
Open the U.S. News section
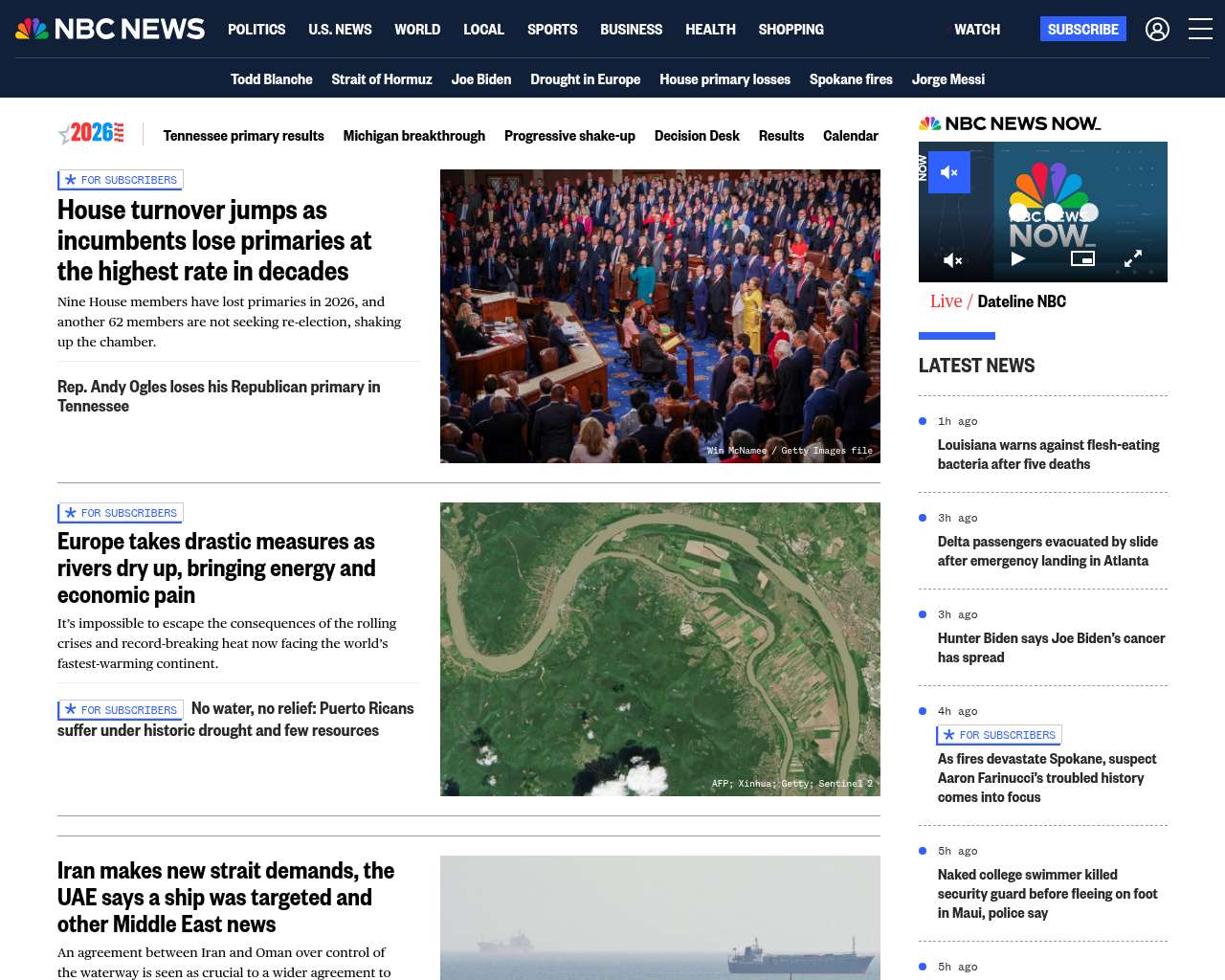click(x=340, y=30)
